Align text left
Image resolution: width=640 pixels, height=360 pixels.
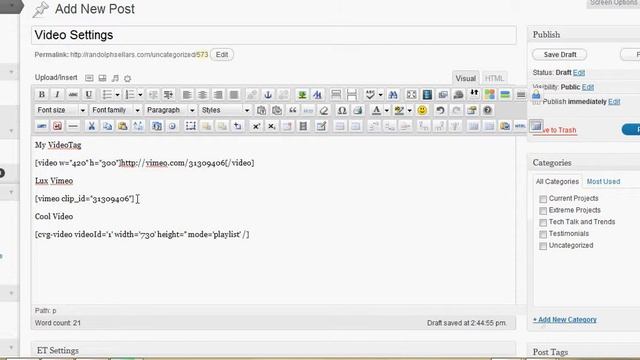(187, 95)
